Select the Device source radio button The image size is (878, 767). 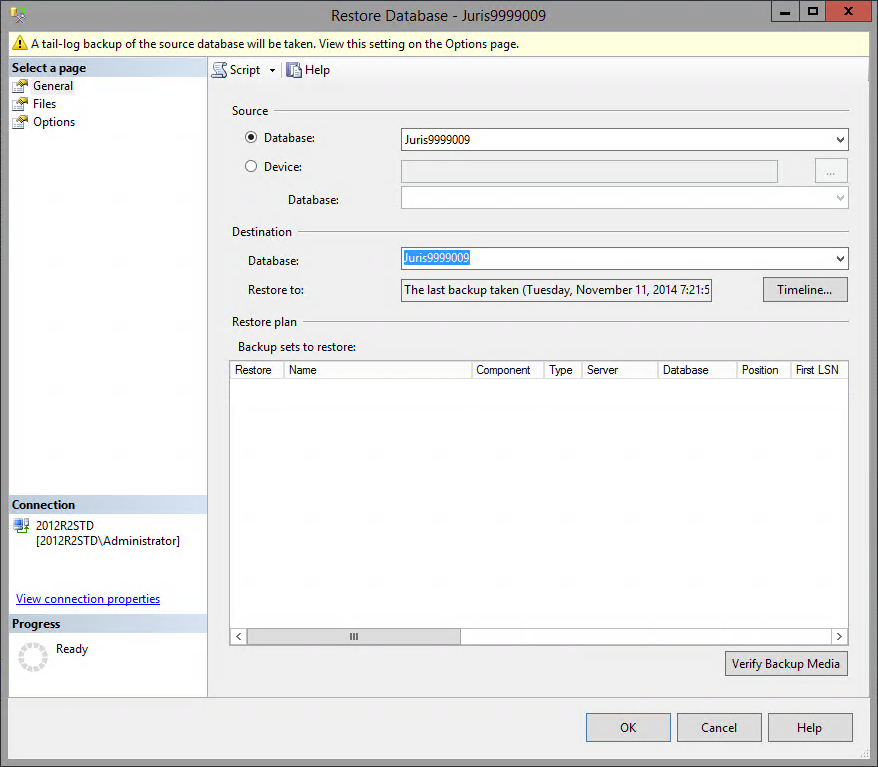tap(251, 167)
